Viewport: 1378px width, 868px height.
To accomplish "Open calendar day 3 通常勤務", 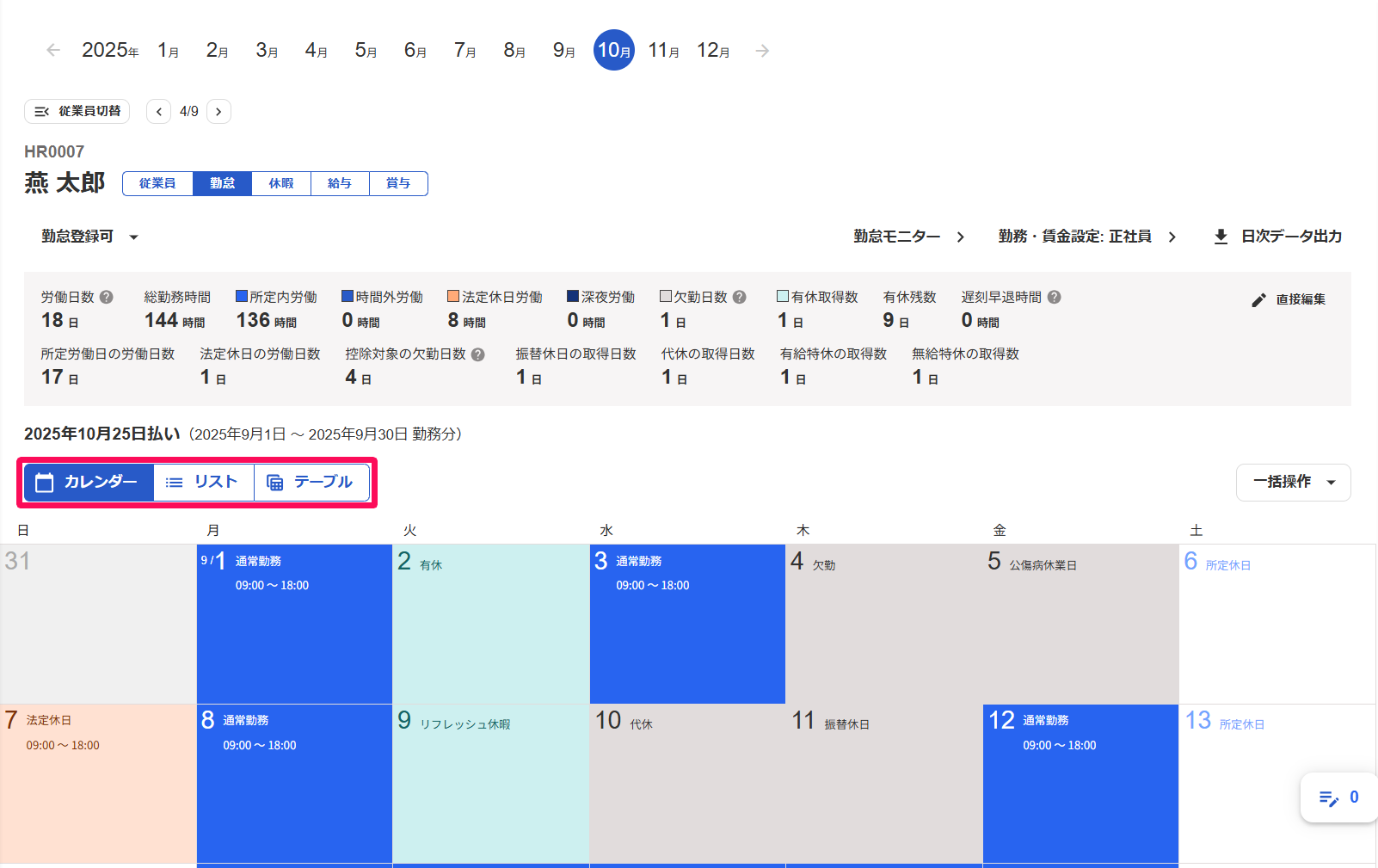I will point(687,624).
